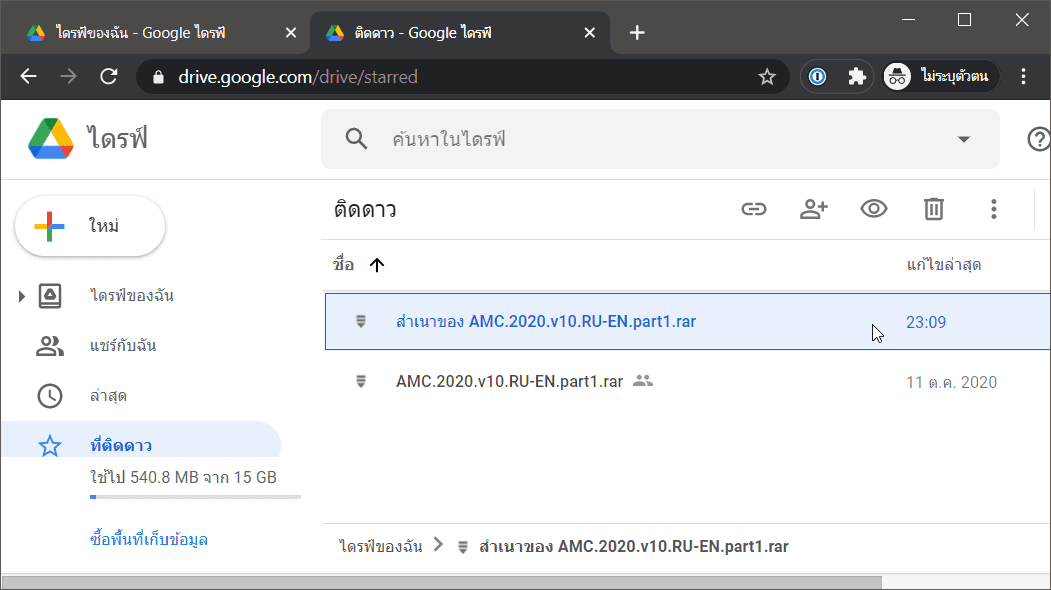The height and width of the screenshot is (590, 1051).
Task: Click the 1Password extension icon
Action: [817, 76]
